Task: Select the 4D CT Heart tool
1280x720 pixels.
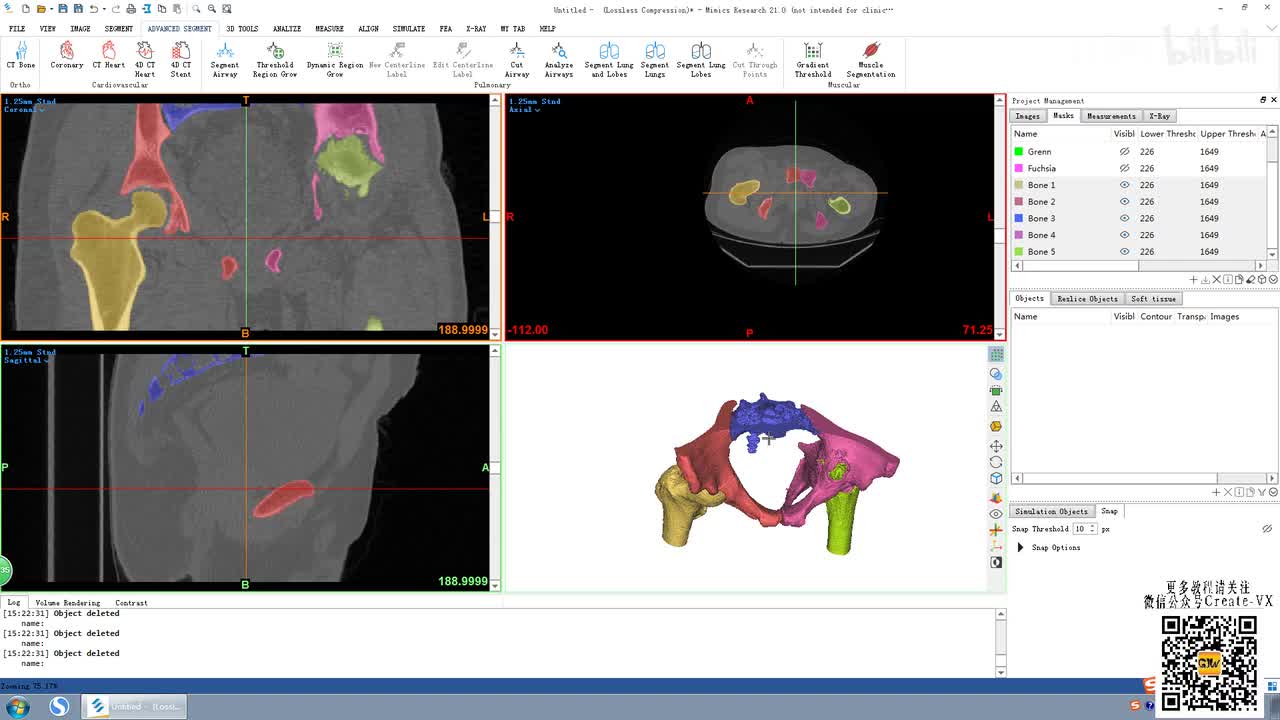Action: (145, 60)
